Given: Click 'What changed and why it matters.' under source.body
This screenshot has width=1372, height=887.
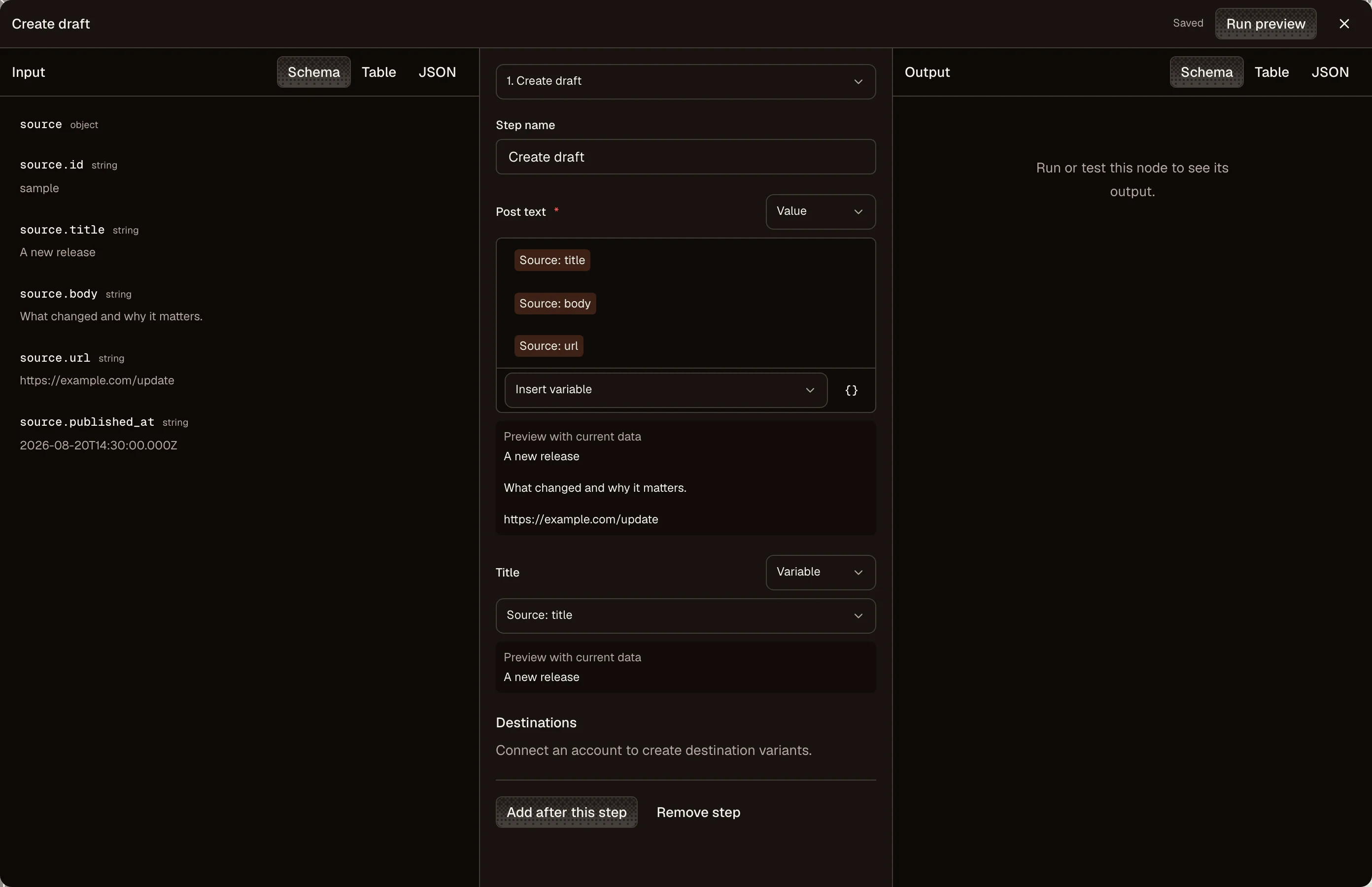Looking at the screenshot, I should (x=111, y=316).
